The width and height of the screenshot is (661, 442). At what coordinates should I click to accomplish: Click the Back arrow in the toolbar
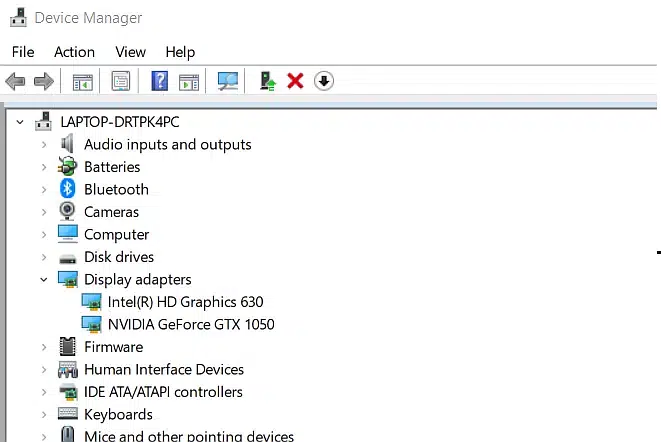[x=15, y=81]
